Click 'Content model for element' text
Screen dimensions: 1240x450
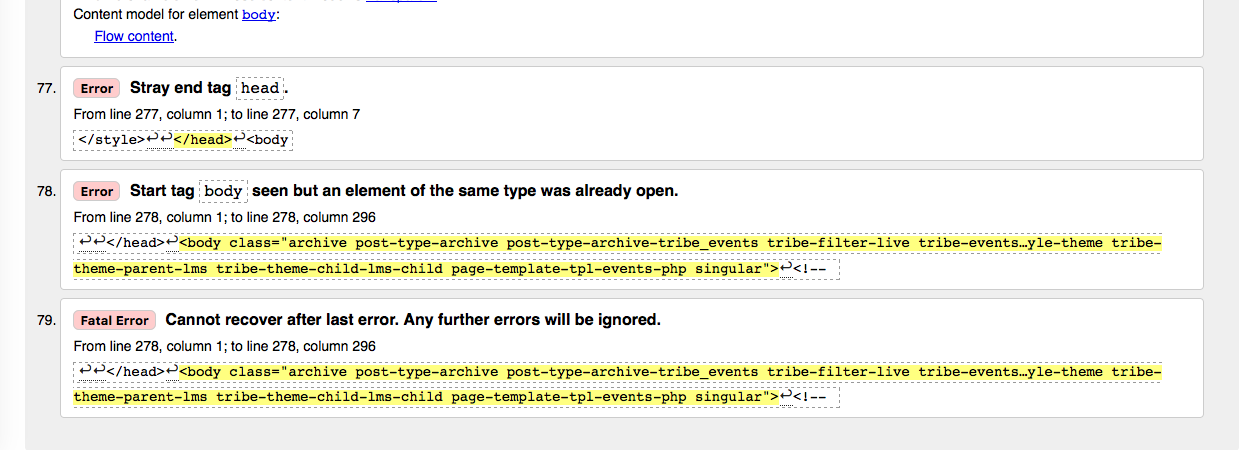(x=156, y=15)
